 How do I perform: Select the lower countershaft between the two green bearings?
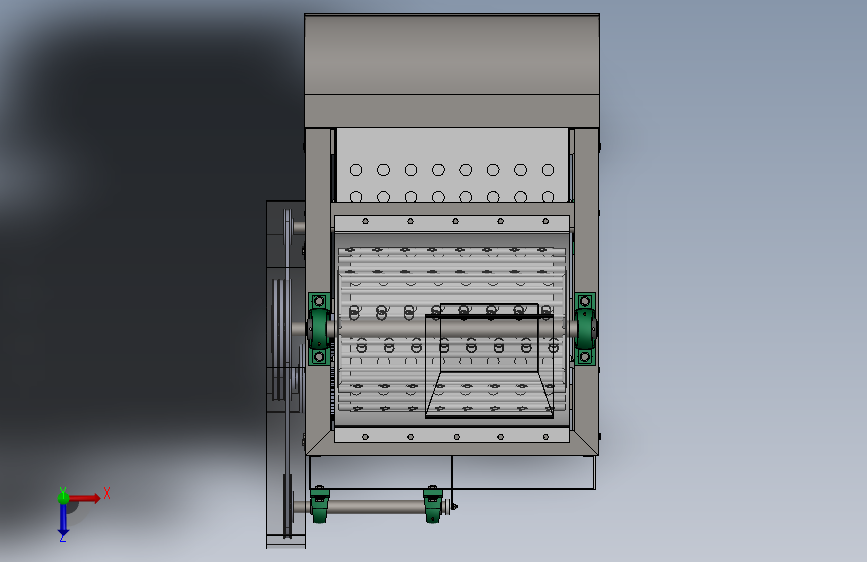(376, 507)
